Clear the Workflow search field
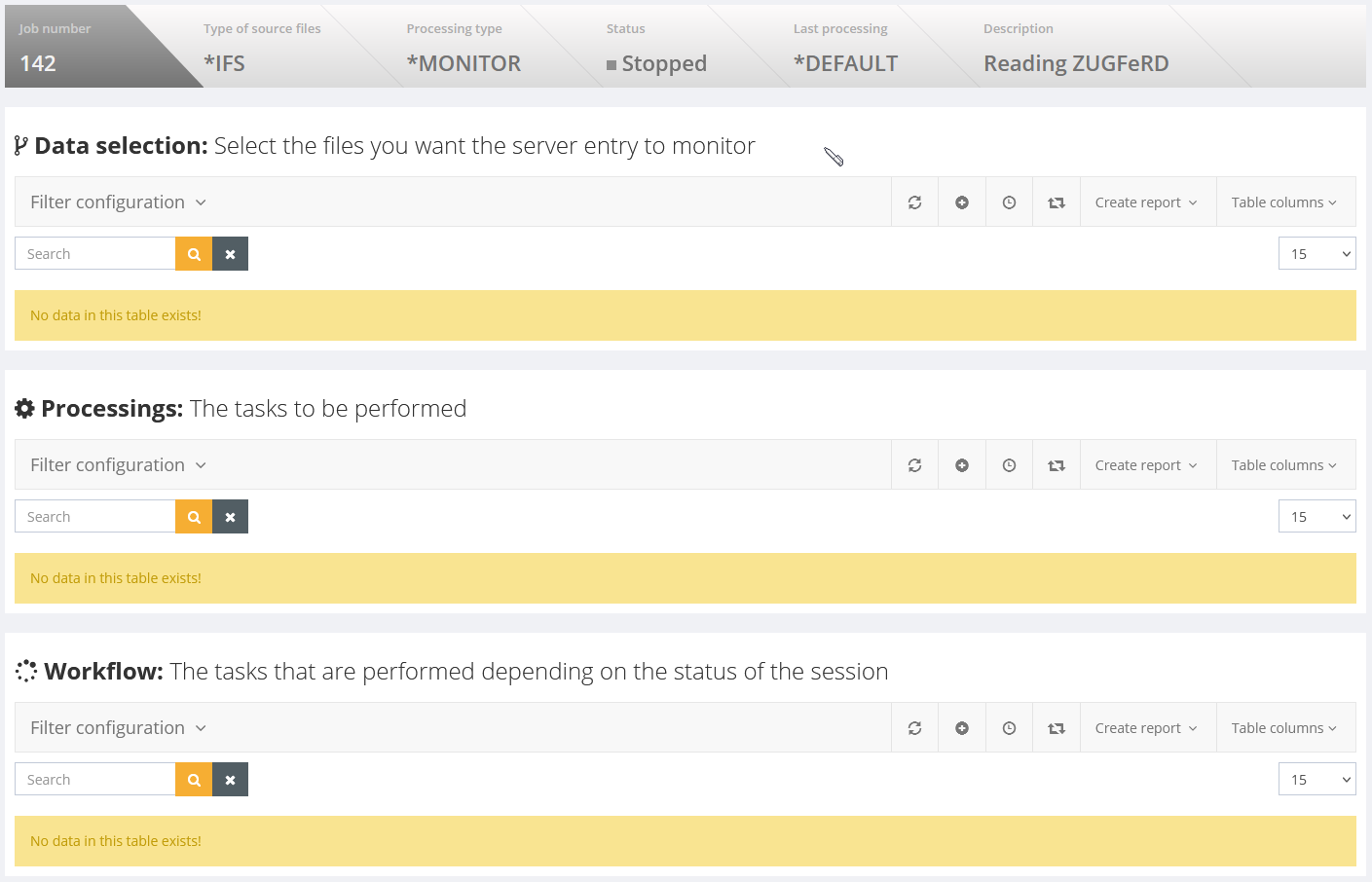1372x882 pixels. [x=231, y=780]
